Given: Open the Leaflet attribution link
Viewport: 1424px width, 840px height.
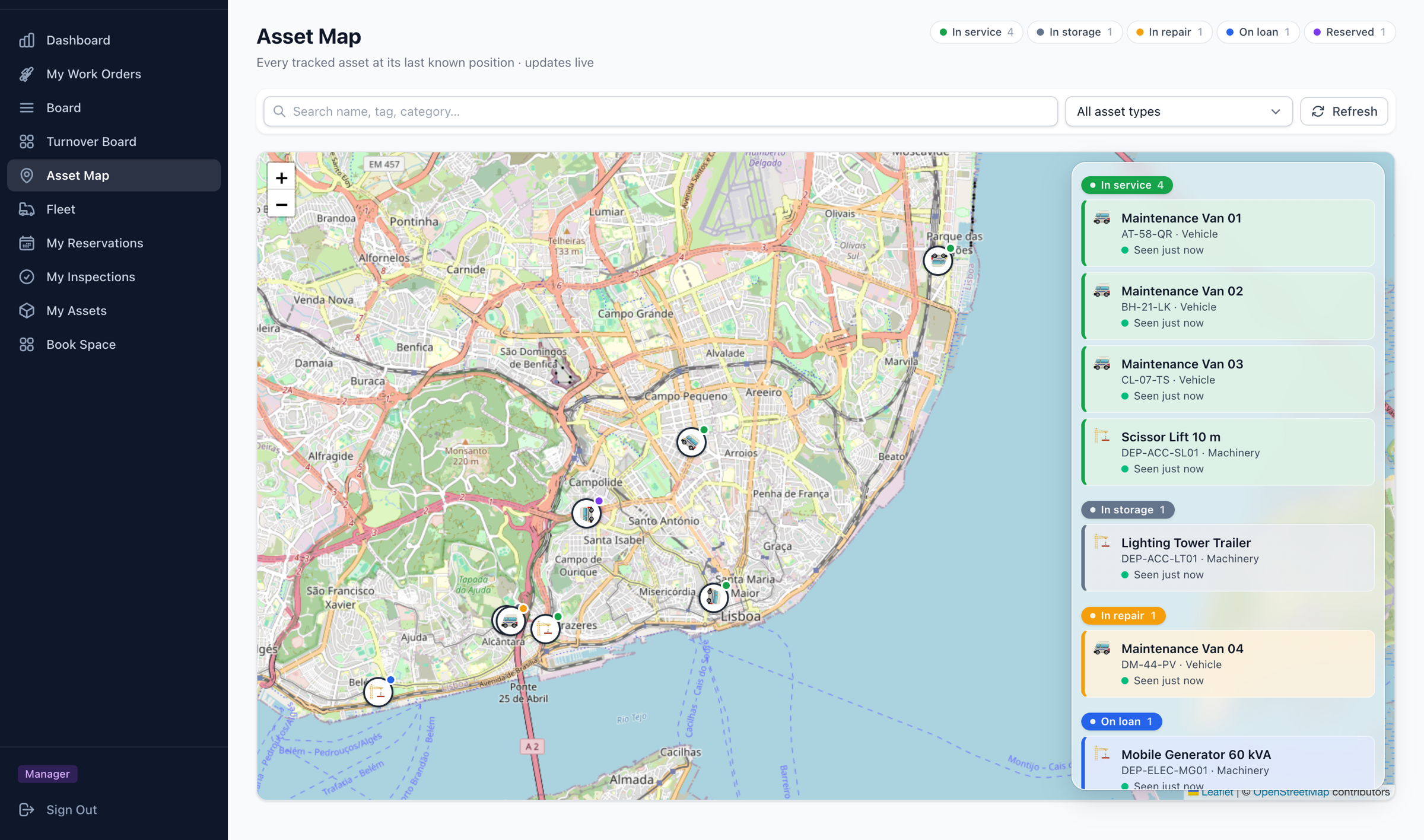Looking at the screenshot, I should [x=1217, y=793].
